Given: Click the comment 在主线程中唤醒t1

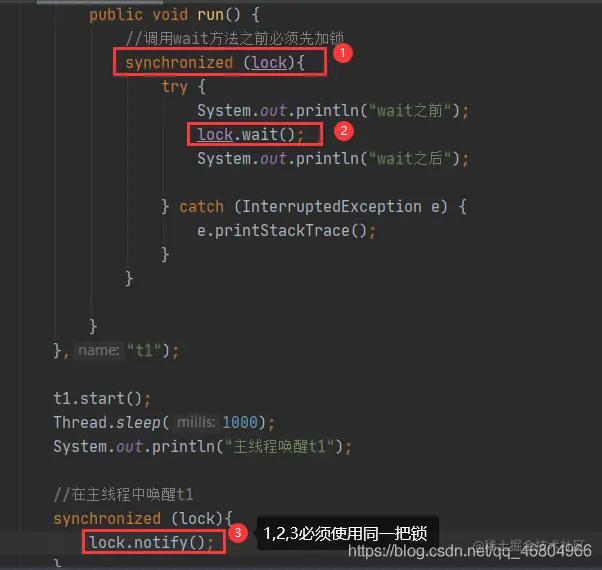Looking at the screenshot, I should point(123,494).
